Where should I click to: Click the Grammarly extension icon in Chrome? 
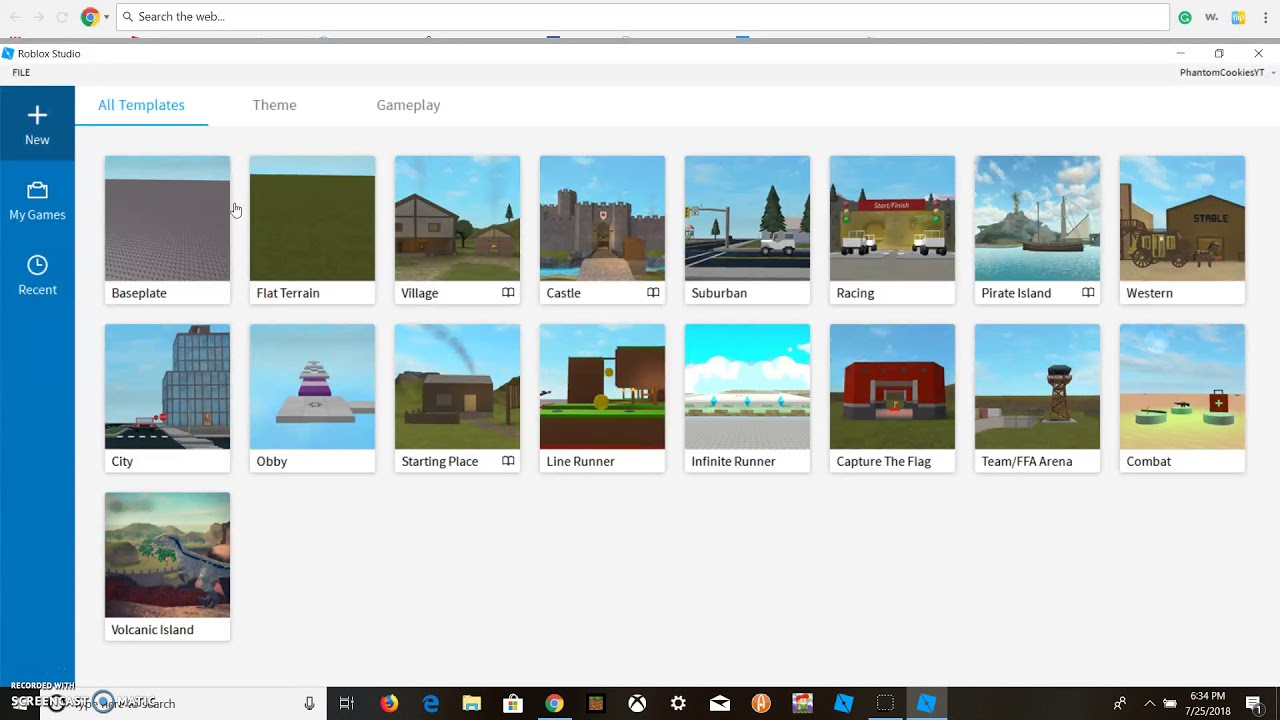tap(1185, 17)
